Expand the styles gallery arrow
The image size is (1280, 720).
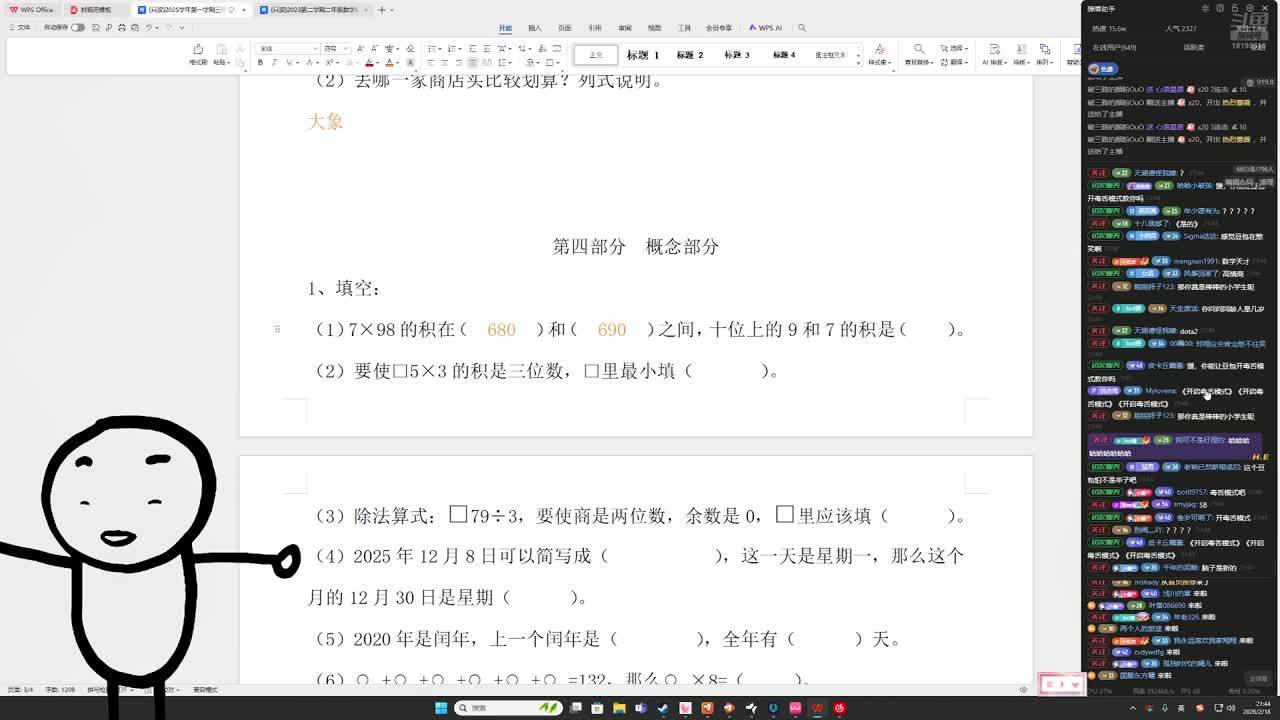coord(858,62)
